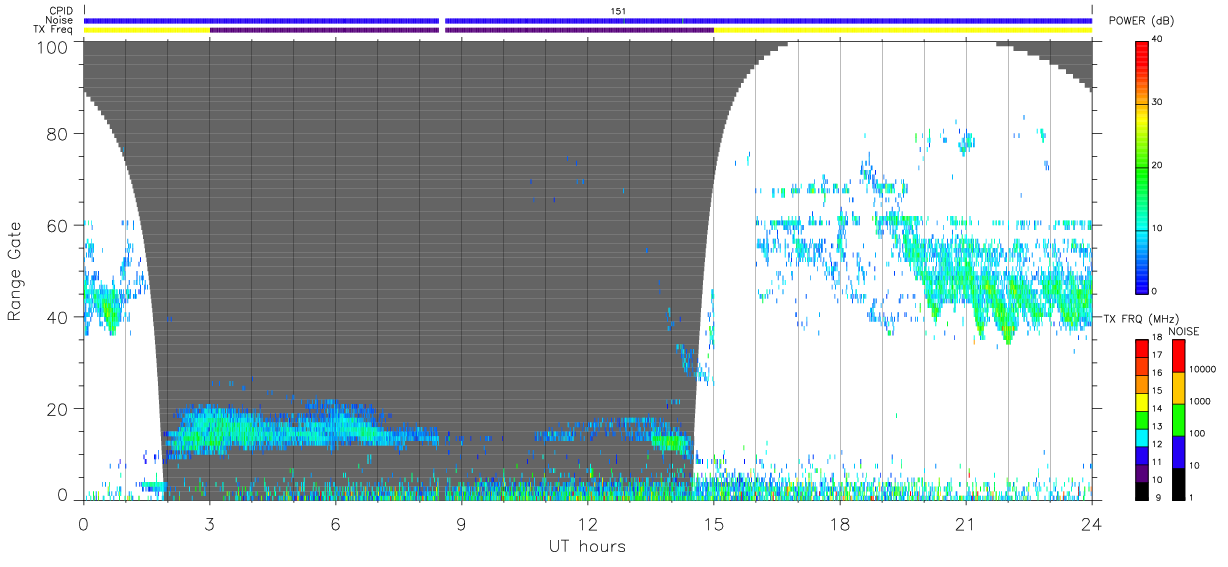Click the "14" tick on the TX FRQ legend
Screen dimensions: 1228x567
(1158, 409)
